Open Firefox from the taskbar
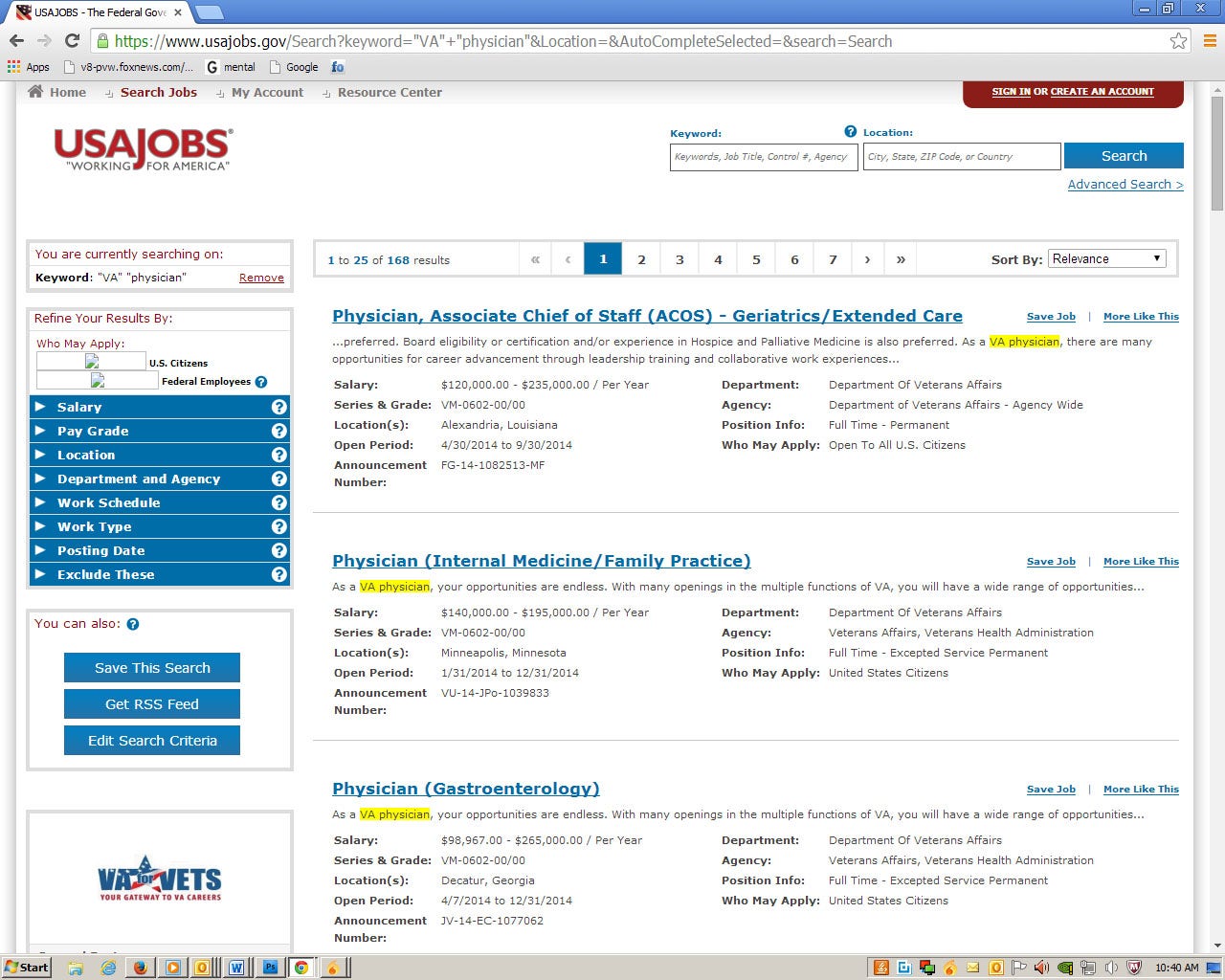The height and width of the screenshot is (980, 1225). point(141,968)
